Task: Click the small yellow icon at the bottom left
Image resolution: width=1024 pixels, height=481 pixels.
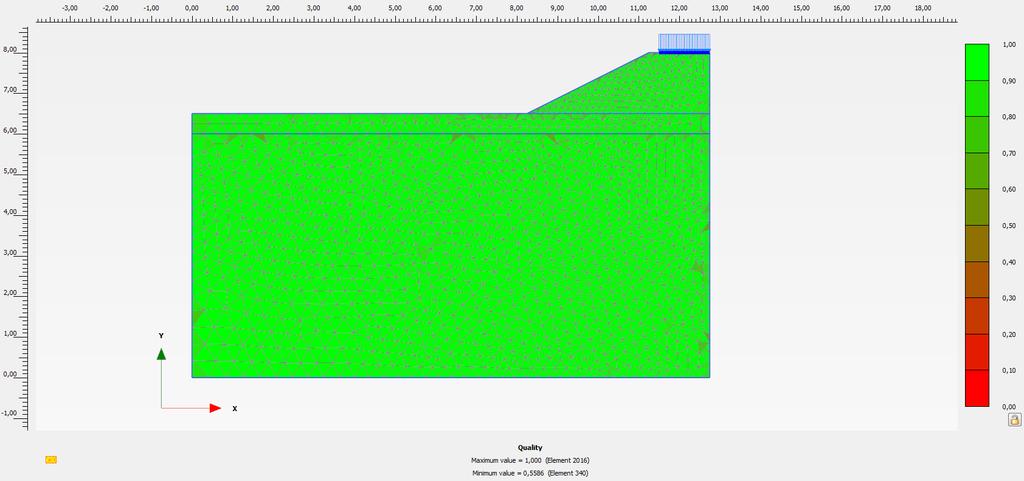Action: click(51, 459)
